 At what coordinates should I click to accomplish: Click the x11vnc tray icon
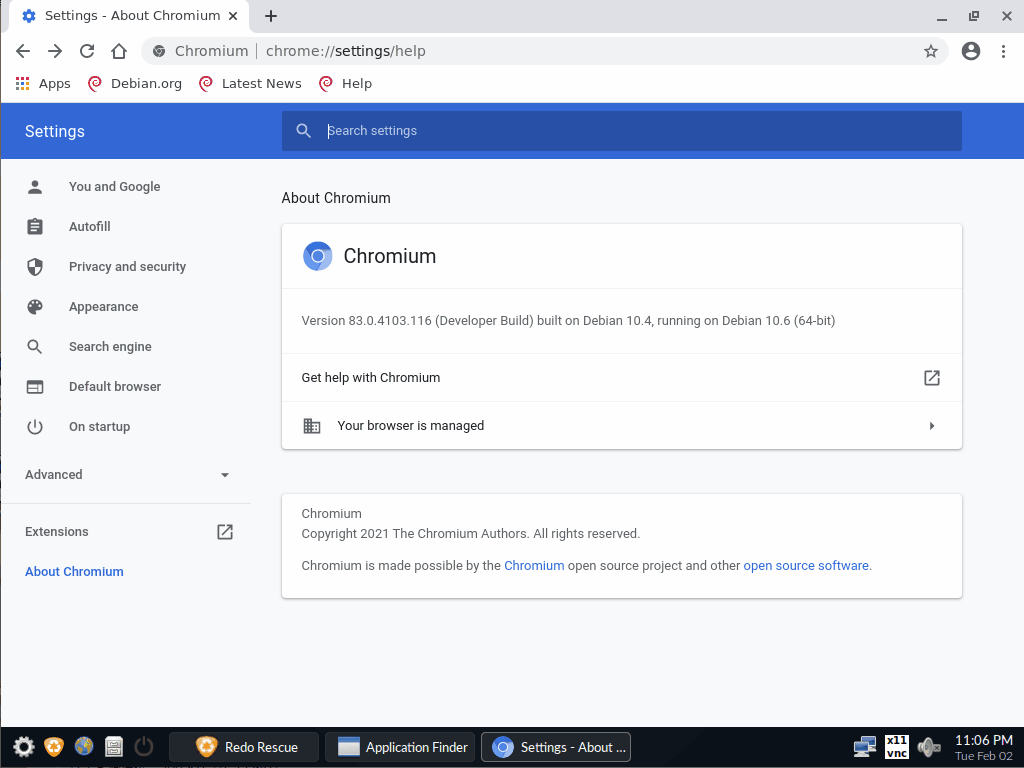[x=897, y=746]
